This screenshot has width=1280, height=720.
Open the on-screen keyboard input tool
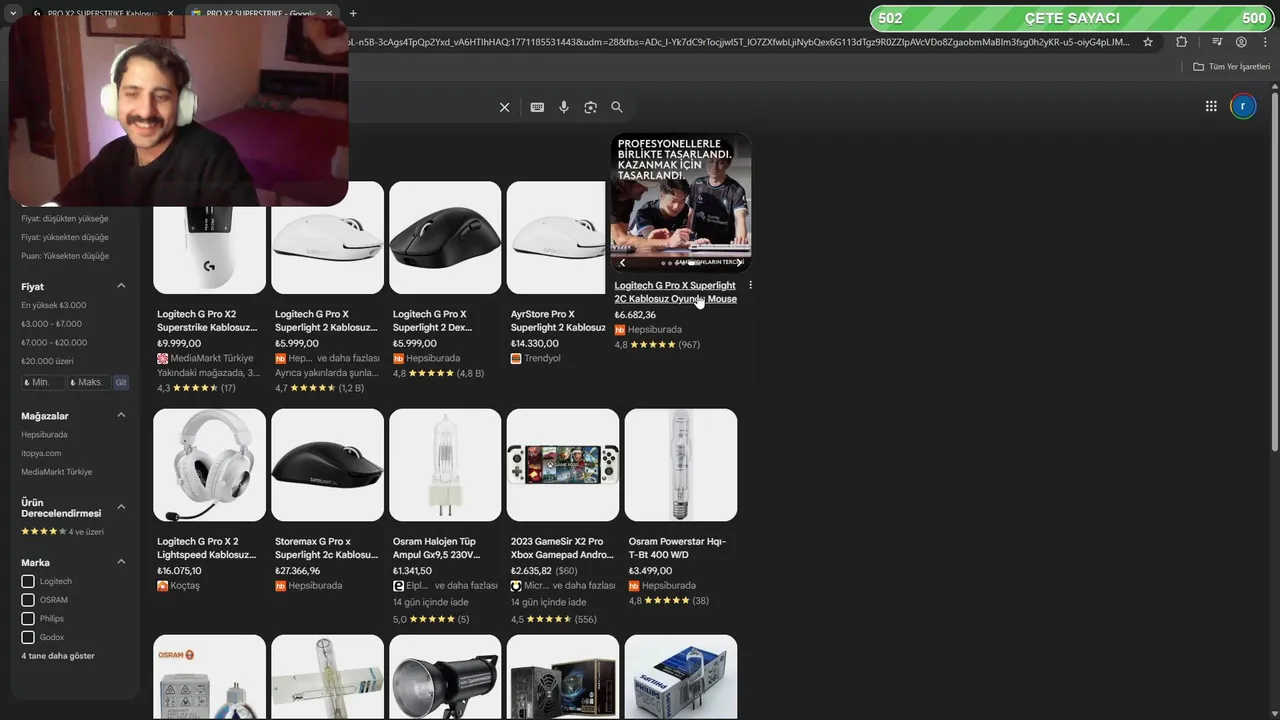coord(537,107)
